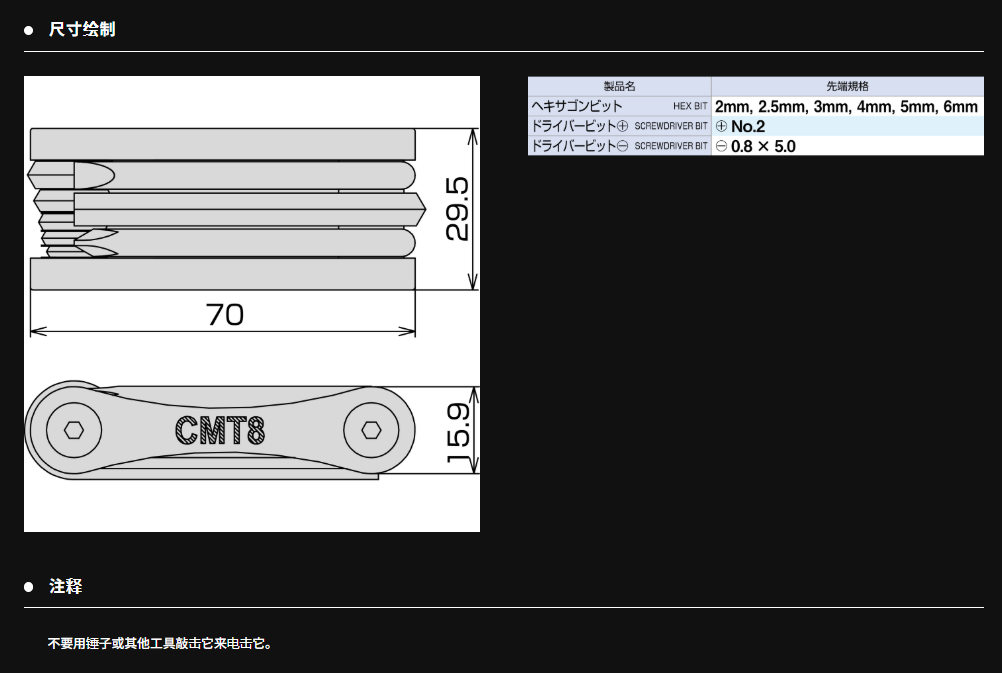Select the 注释 section heading

click(x=66, y=587)
